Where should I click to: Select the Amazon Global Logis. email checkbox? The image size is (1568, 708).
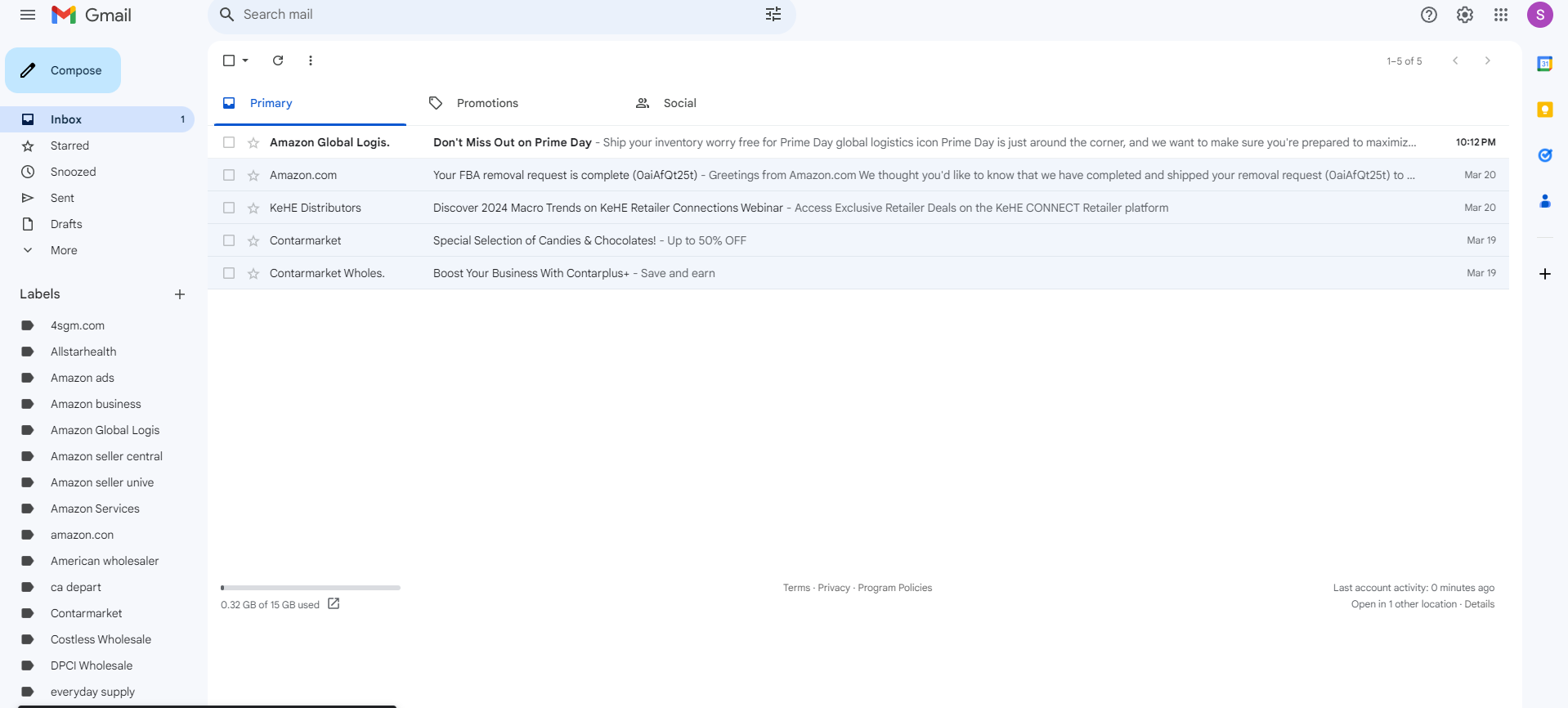(229, 142)
